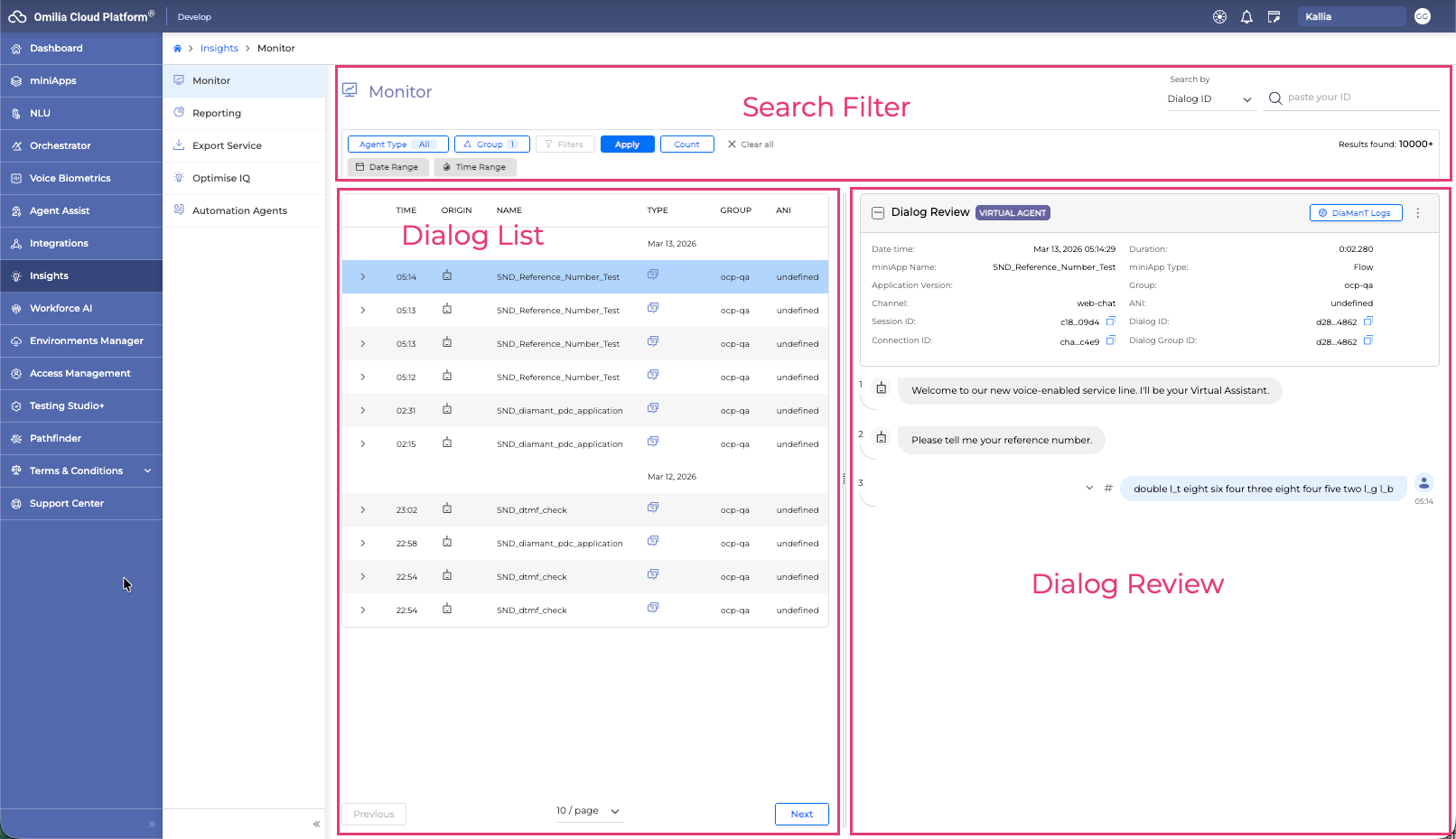Click type icon of first 05:14 dialog
Viewport: 1456px width, 839px height.
(653, 275)
